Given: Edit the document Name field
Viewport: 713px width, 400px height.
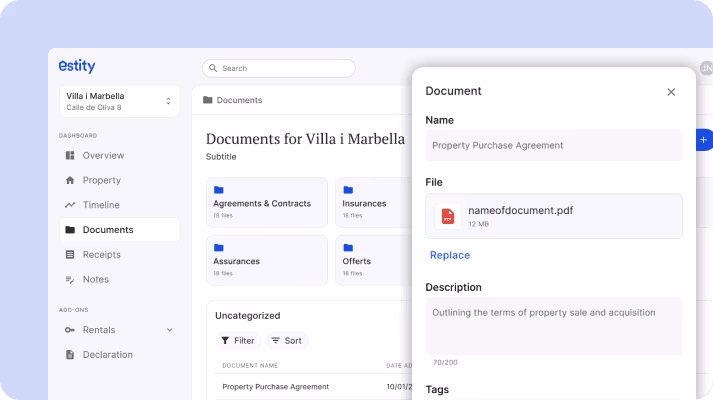Looking at the screenshot, I should [554, 145].
